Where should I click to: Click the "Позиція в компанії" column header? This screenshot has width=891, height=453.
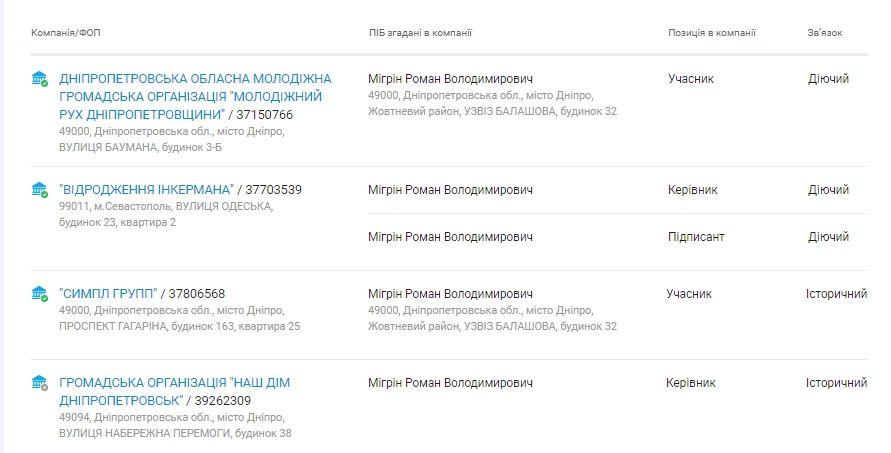[712, 33]
